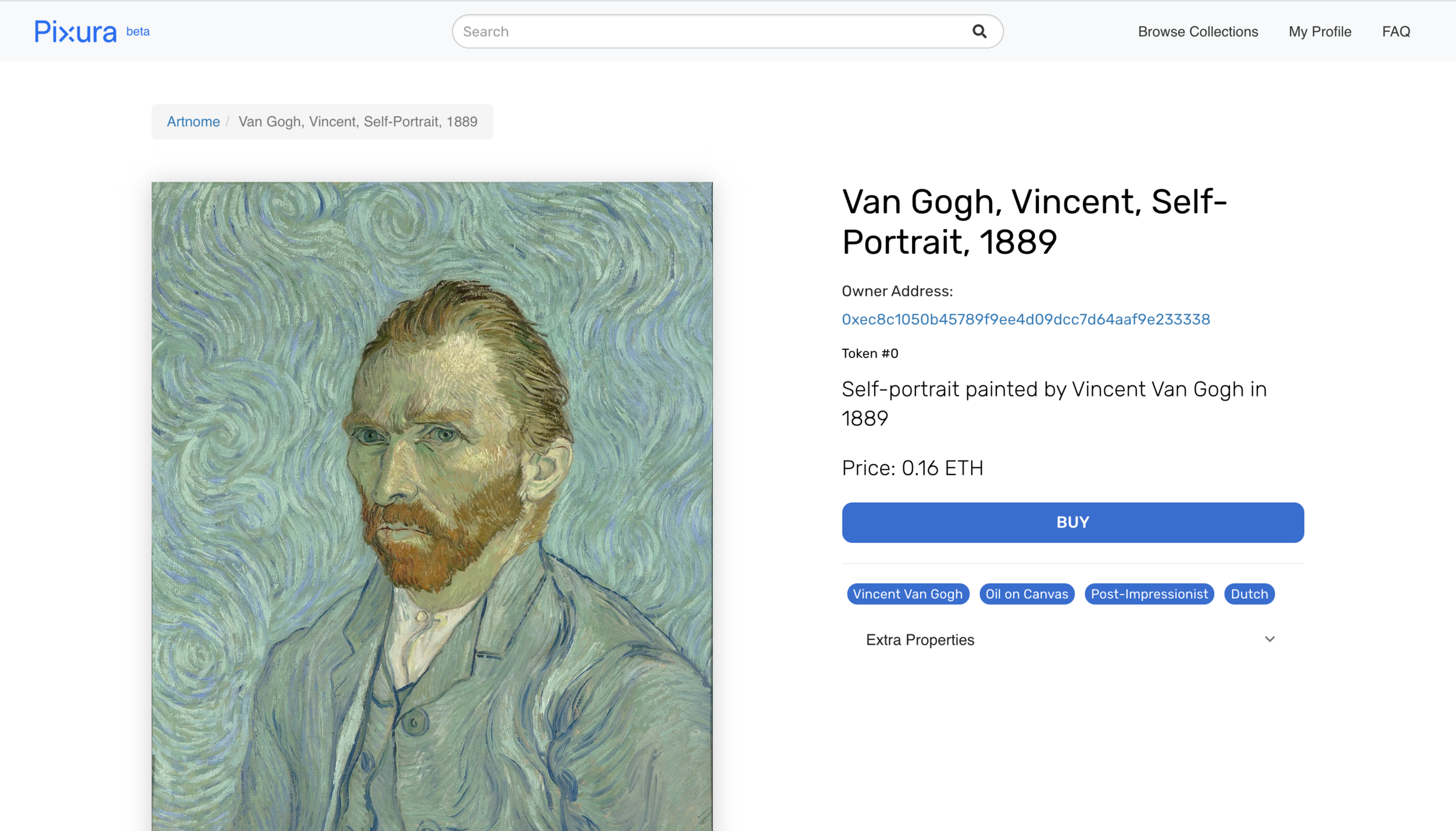Open Browse Collections

[1198, 31]
